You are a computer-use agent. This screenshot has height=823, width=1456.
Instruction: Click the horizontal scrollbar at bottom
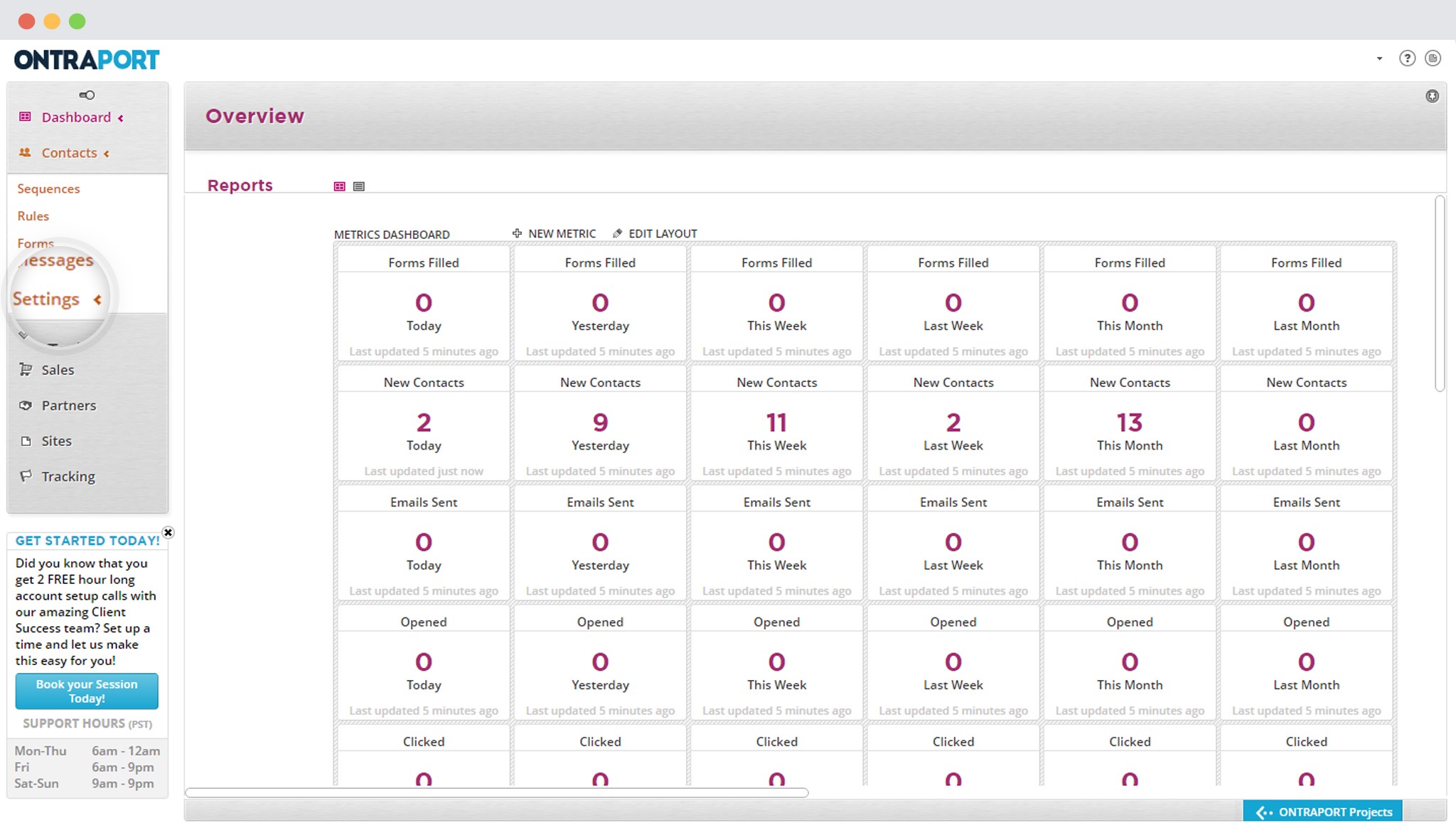pyautogui.click(x=496, y=792)
